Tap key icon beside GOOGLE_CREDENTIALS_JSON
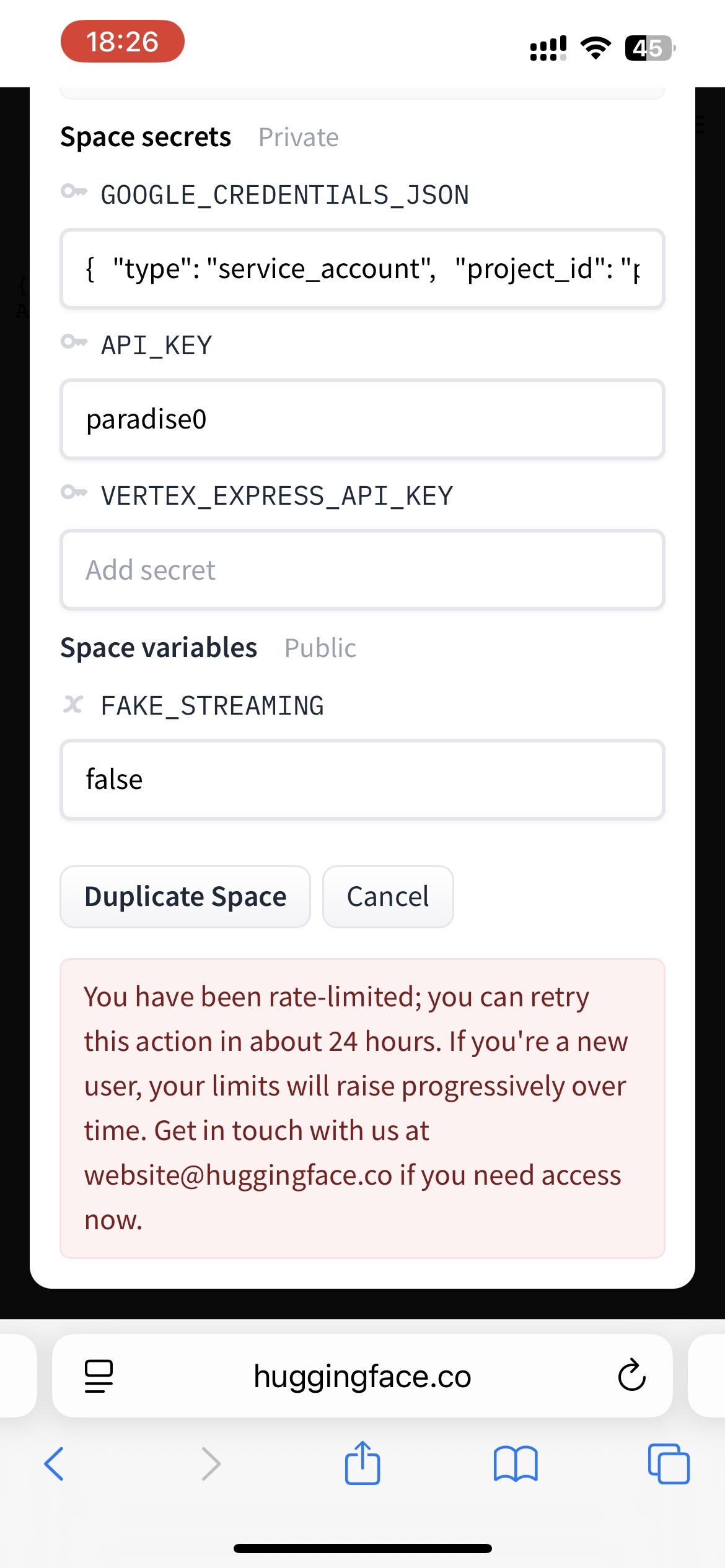This screenshot has width=725, height=1568. (x=74, y=191)
